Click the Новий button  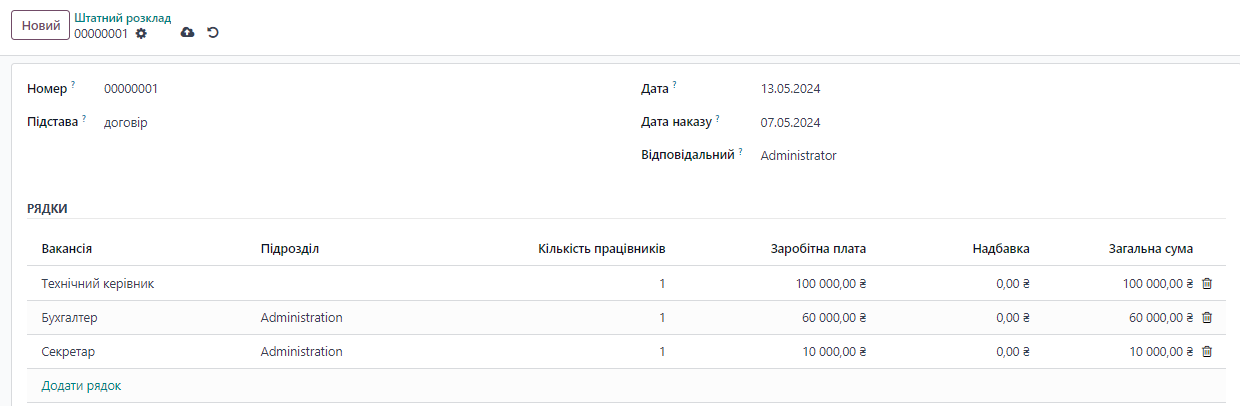(40, 25)
